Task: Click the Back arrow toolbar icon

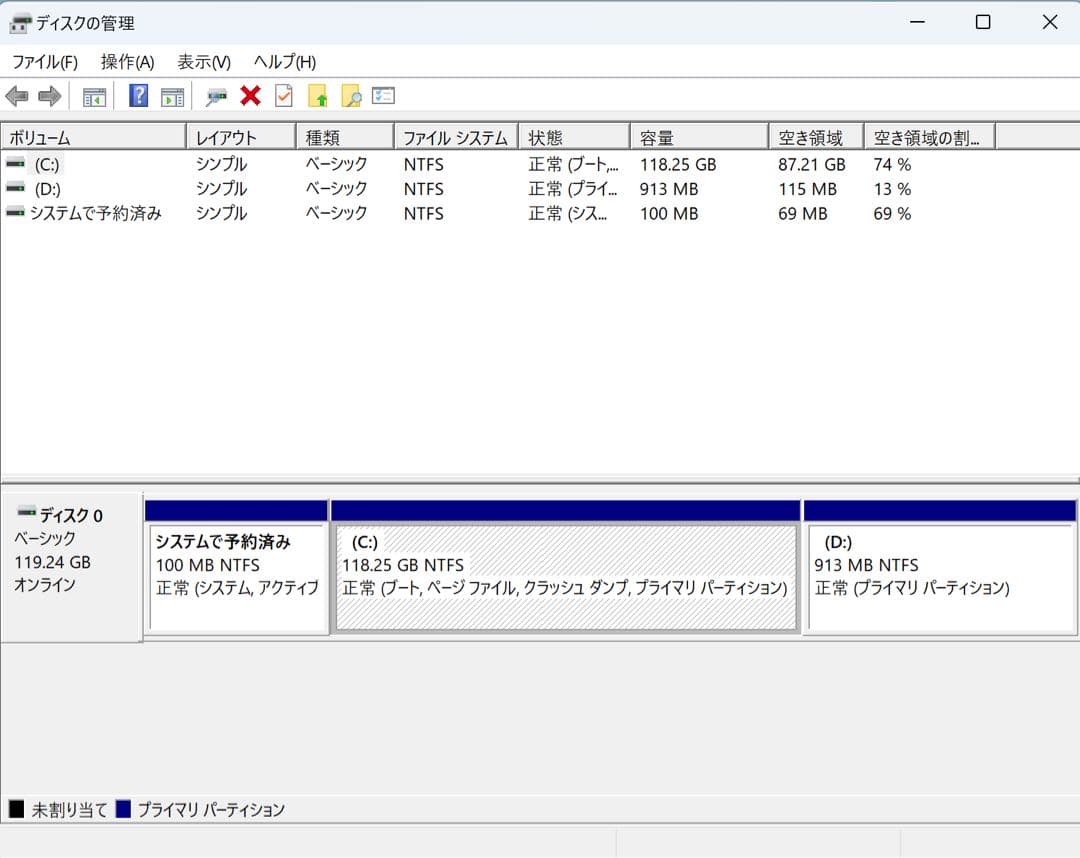Action: point(17,96)
